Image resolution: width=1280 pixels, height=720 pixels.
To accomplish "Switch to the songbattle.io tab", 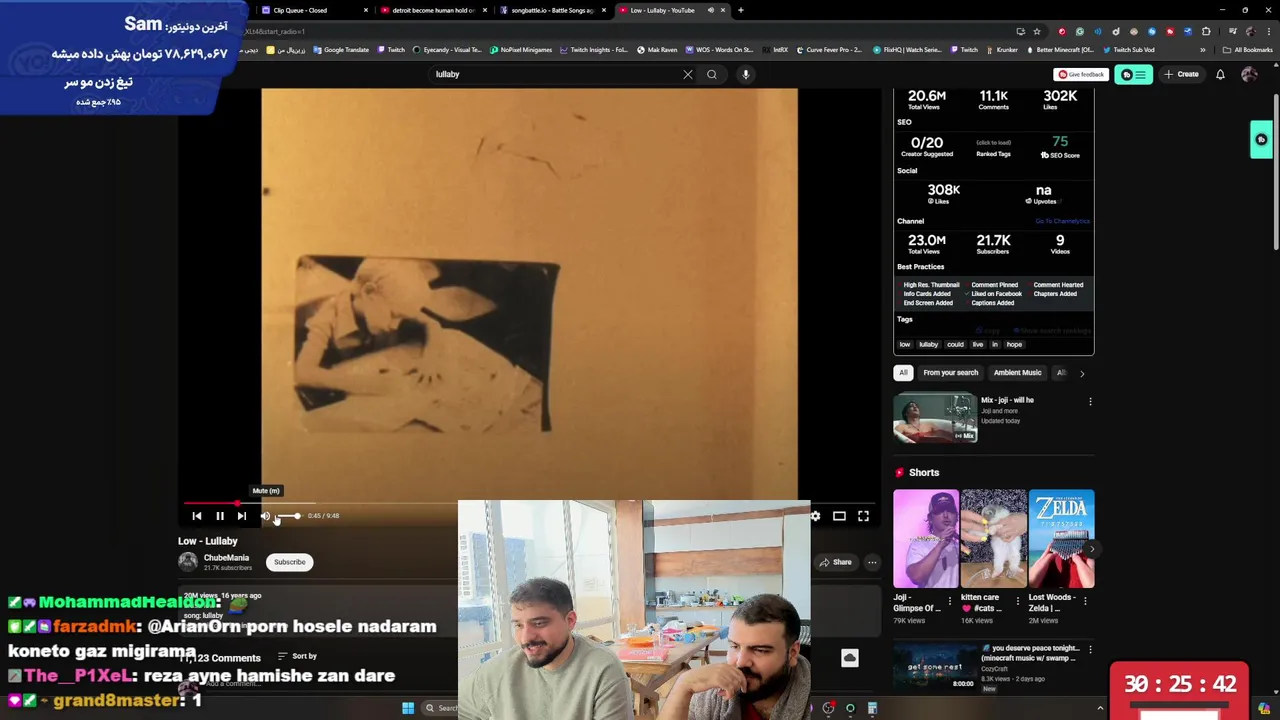I will coord(552,10).
